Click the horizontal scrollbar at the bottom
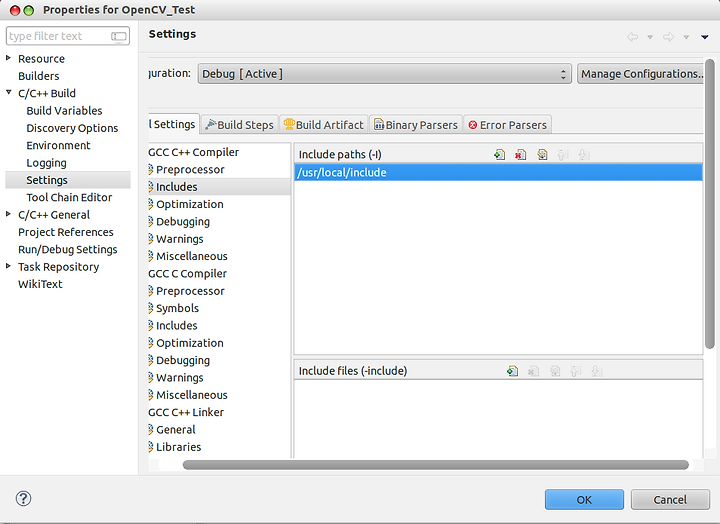Screen dimensions: 720x524 (435, 465)
